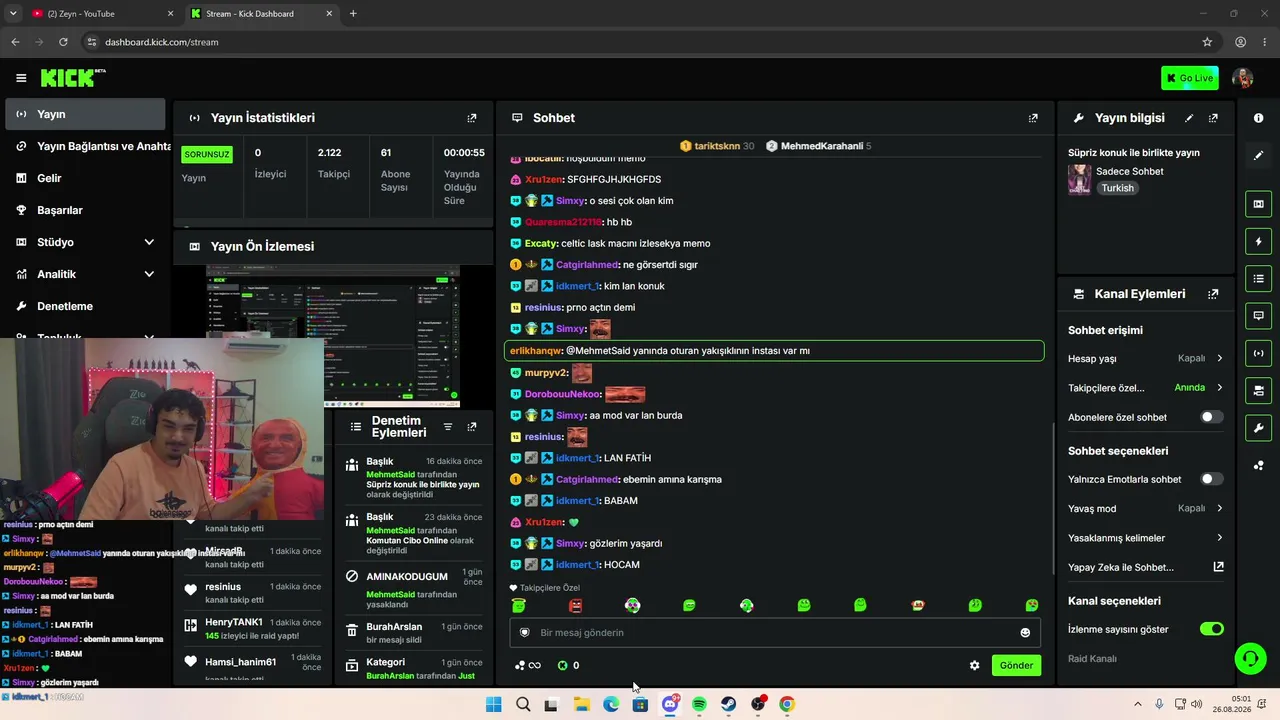Disable İzlenme sayısını göster switch
This screenshot has height=720, width=1280.
(1211, 629)
